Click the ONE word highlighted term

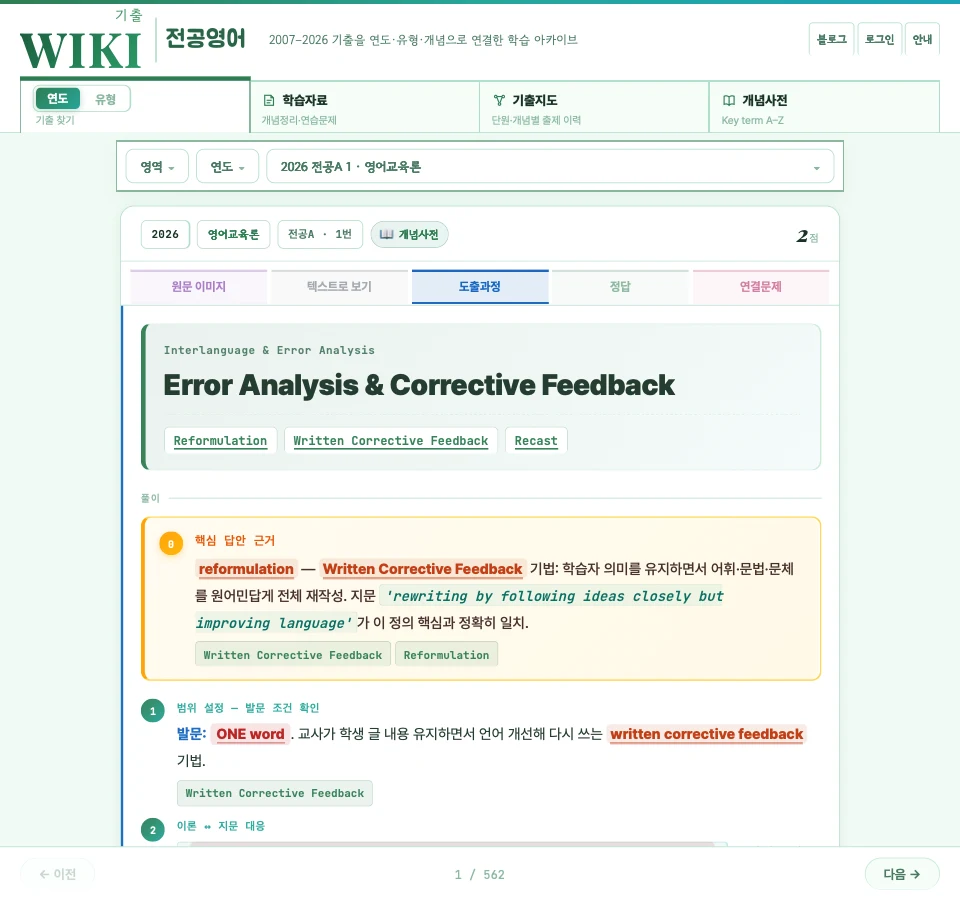[250, 734]
